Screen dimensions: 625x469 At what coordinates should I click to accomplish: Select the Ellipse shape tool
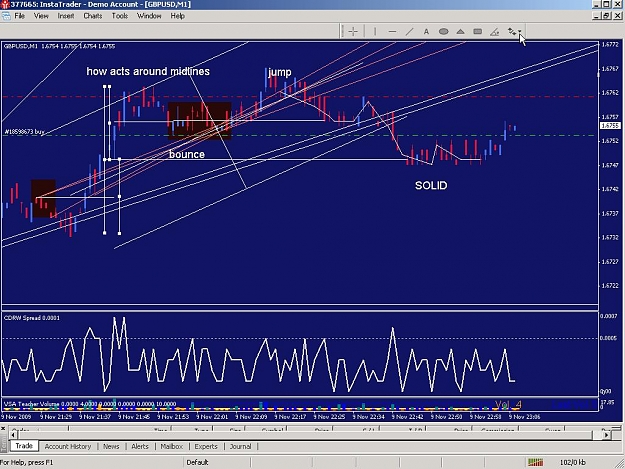pyautogui.click(x=443, y=31)
